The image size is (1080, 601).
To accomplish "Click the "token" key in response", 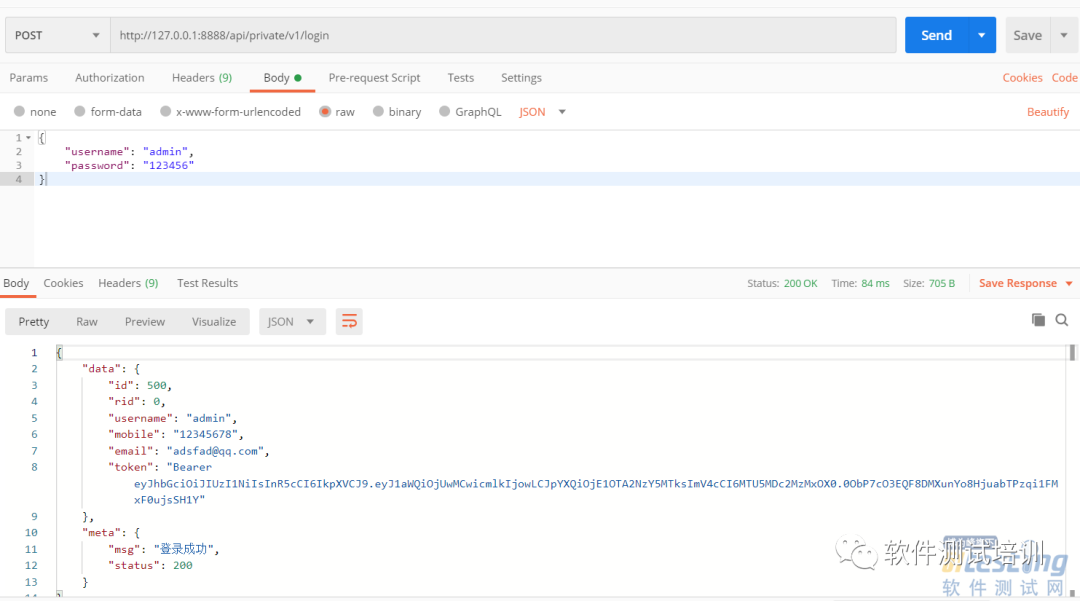I will tap(131, 467).
